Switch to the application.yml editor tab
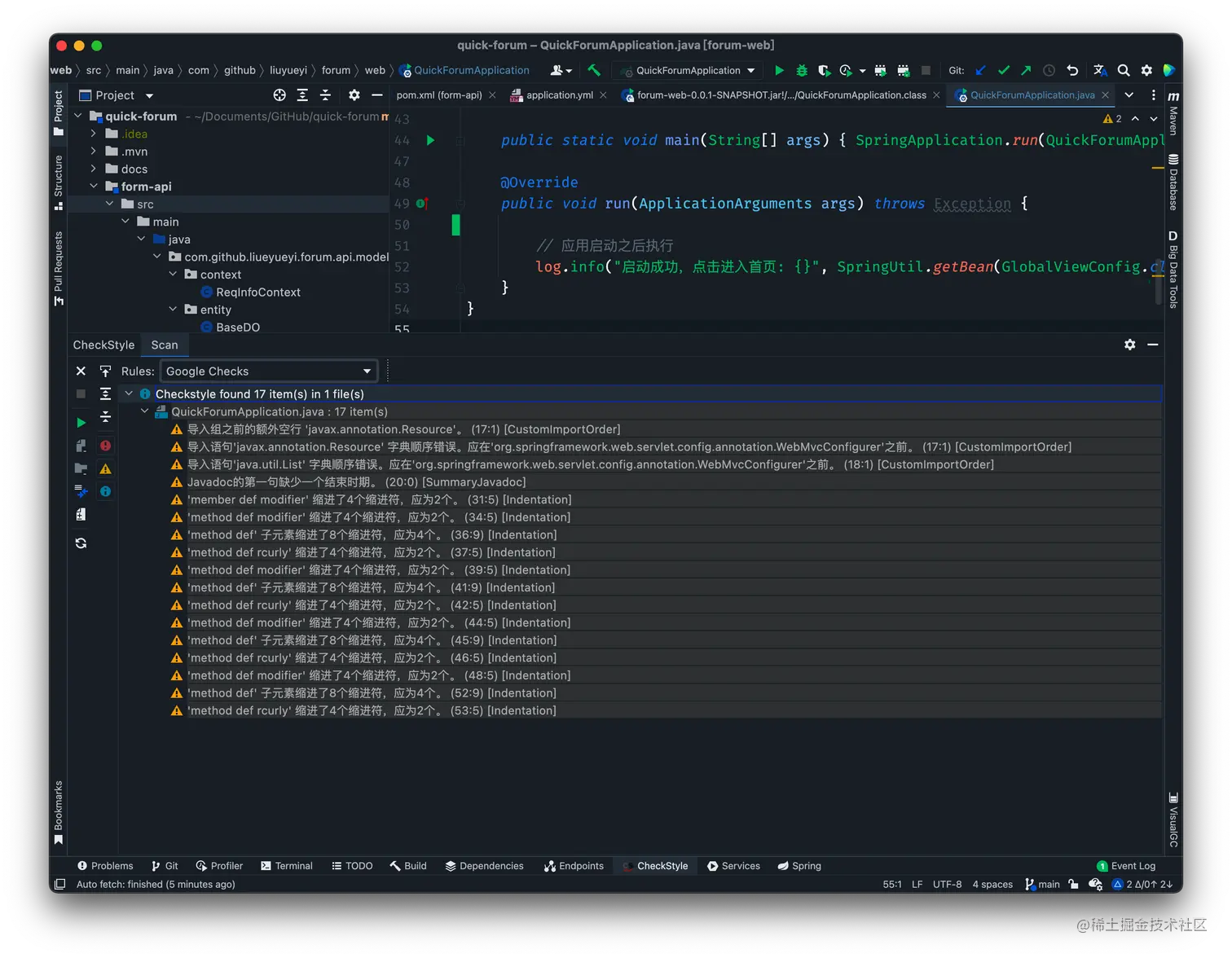The image size is (1232, 958). [x=559, y=95]
